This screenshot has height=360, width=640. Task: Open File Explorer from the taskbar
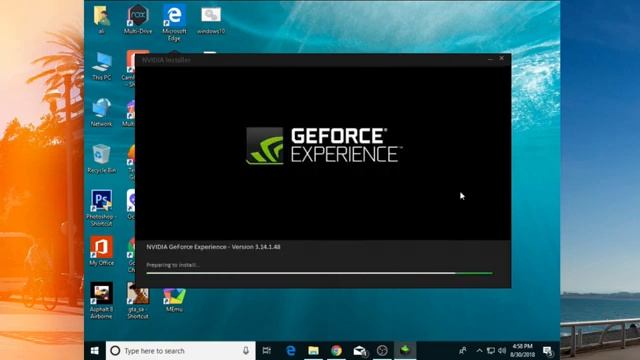click(313, 351)
